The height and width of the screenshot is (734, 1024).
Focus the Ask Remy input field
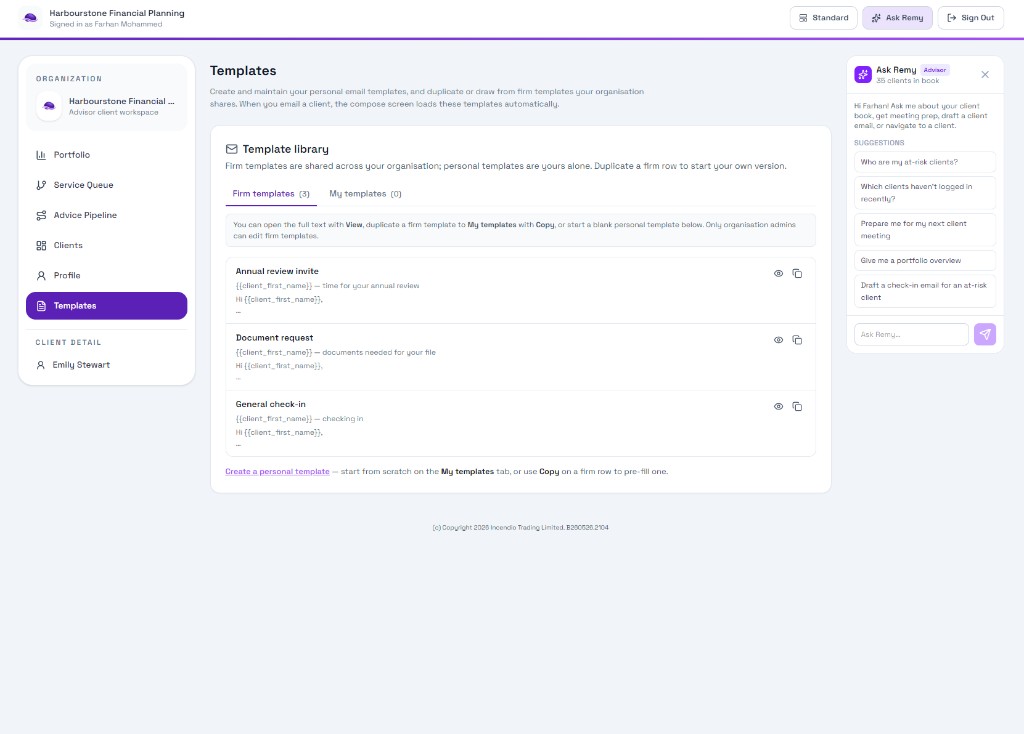pos(911,334)
